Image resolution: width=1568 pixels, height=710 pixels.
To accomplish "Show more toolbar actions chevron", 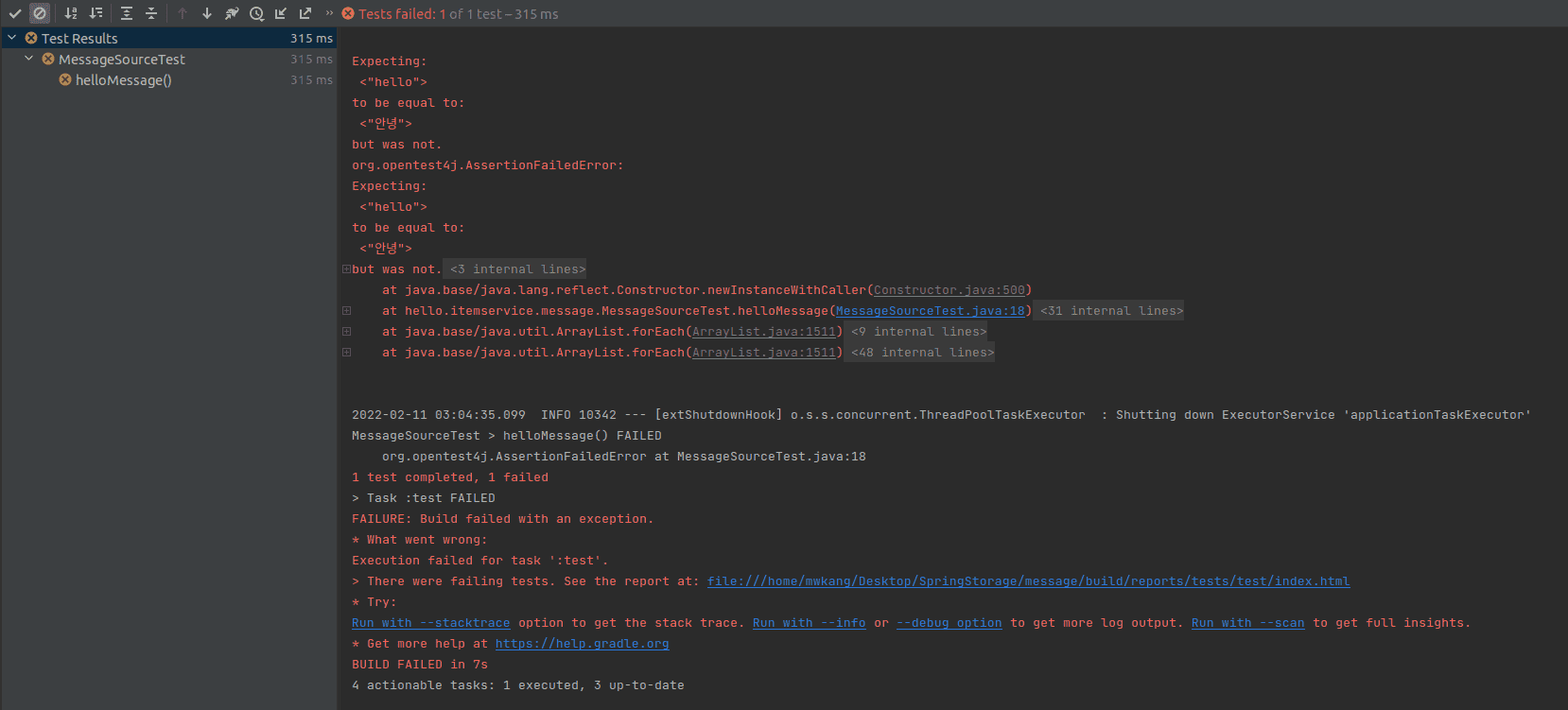I will click(329, 13).
